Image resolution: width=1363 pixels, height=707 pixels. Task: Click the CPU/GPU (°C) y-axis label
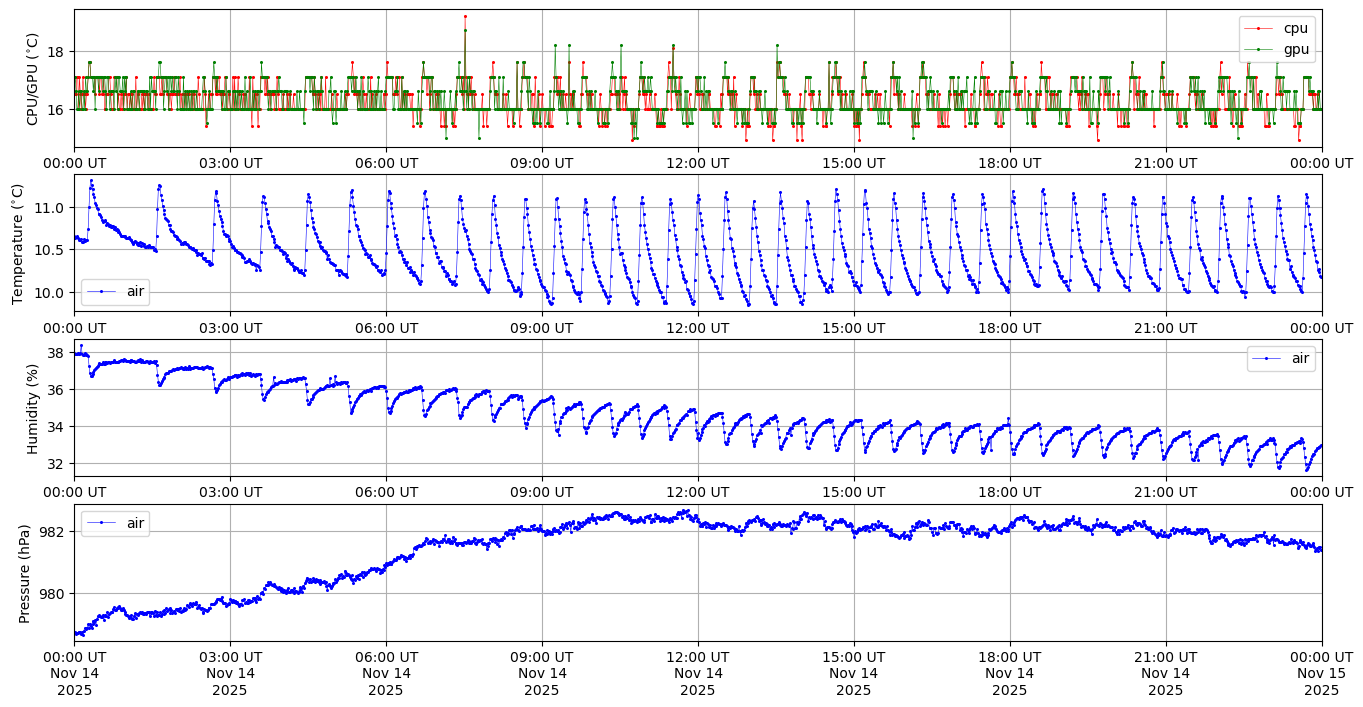pos(33,79)
